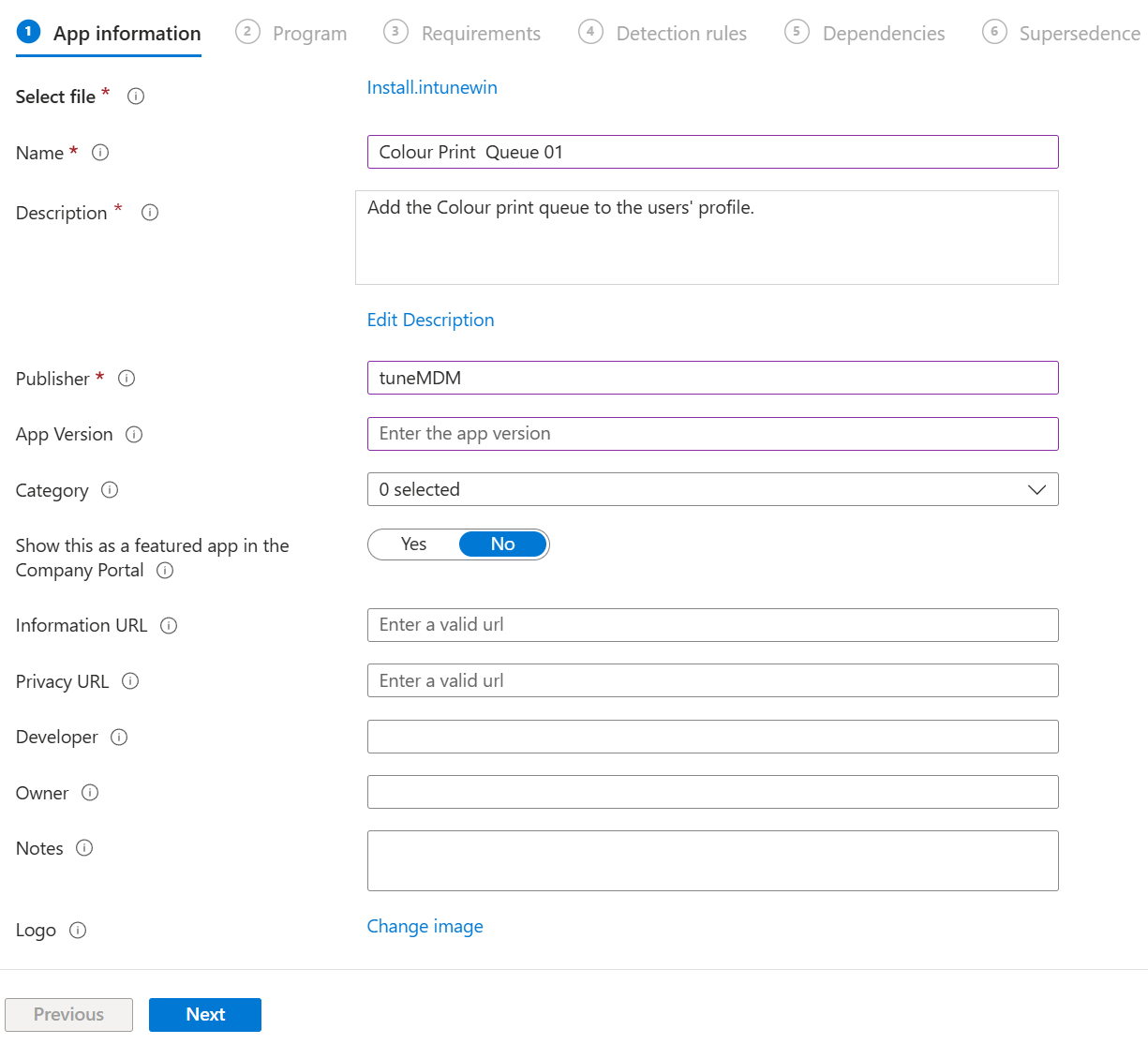Click the Description info icon

150,213
